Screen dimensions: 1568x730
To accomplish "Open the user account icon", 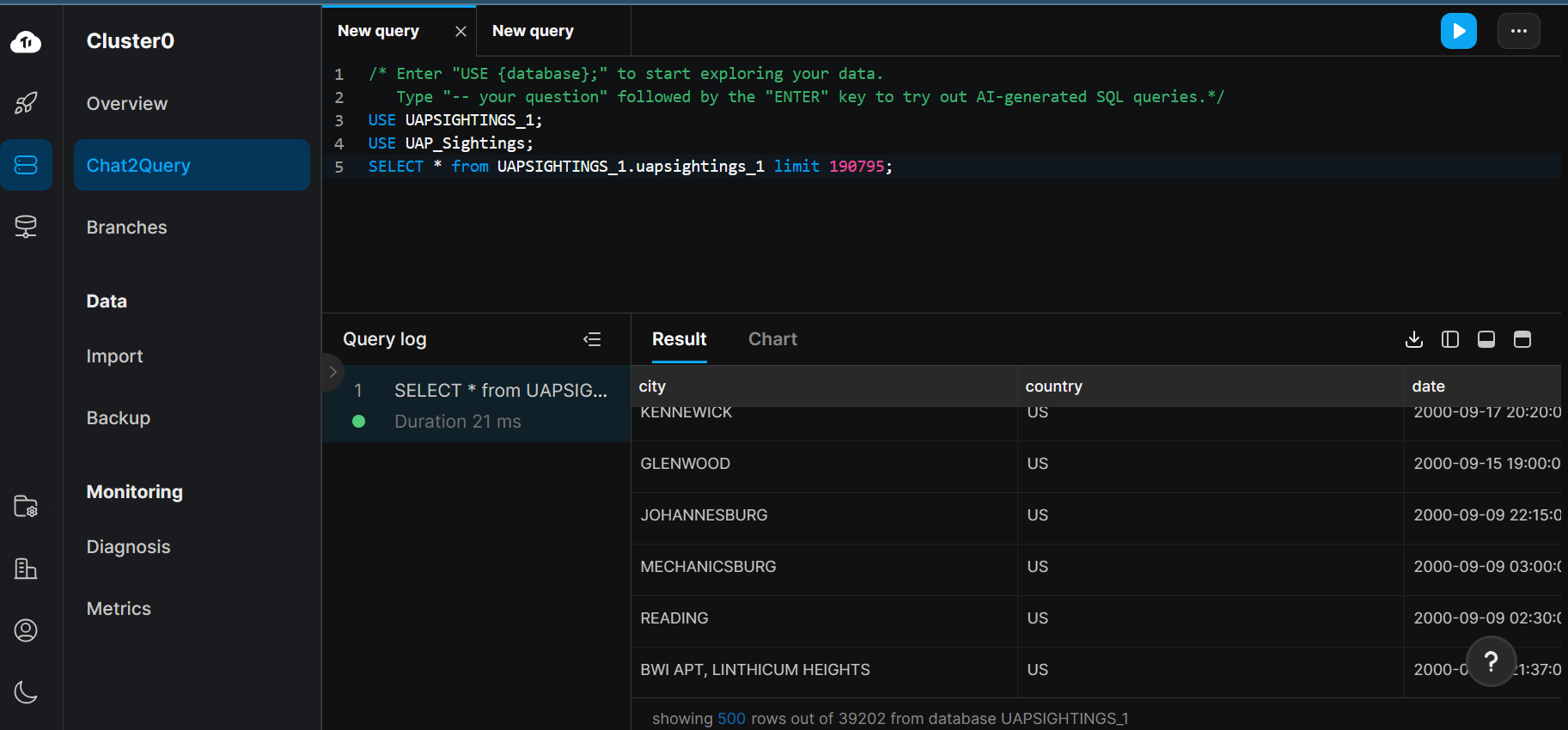I will coord(26,630).
